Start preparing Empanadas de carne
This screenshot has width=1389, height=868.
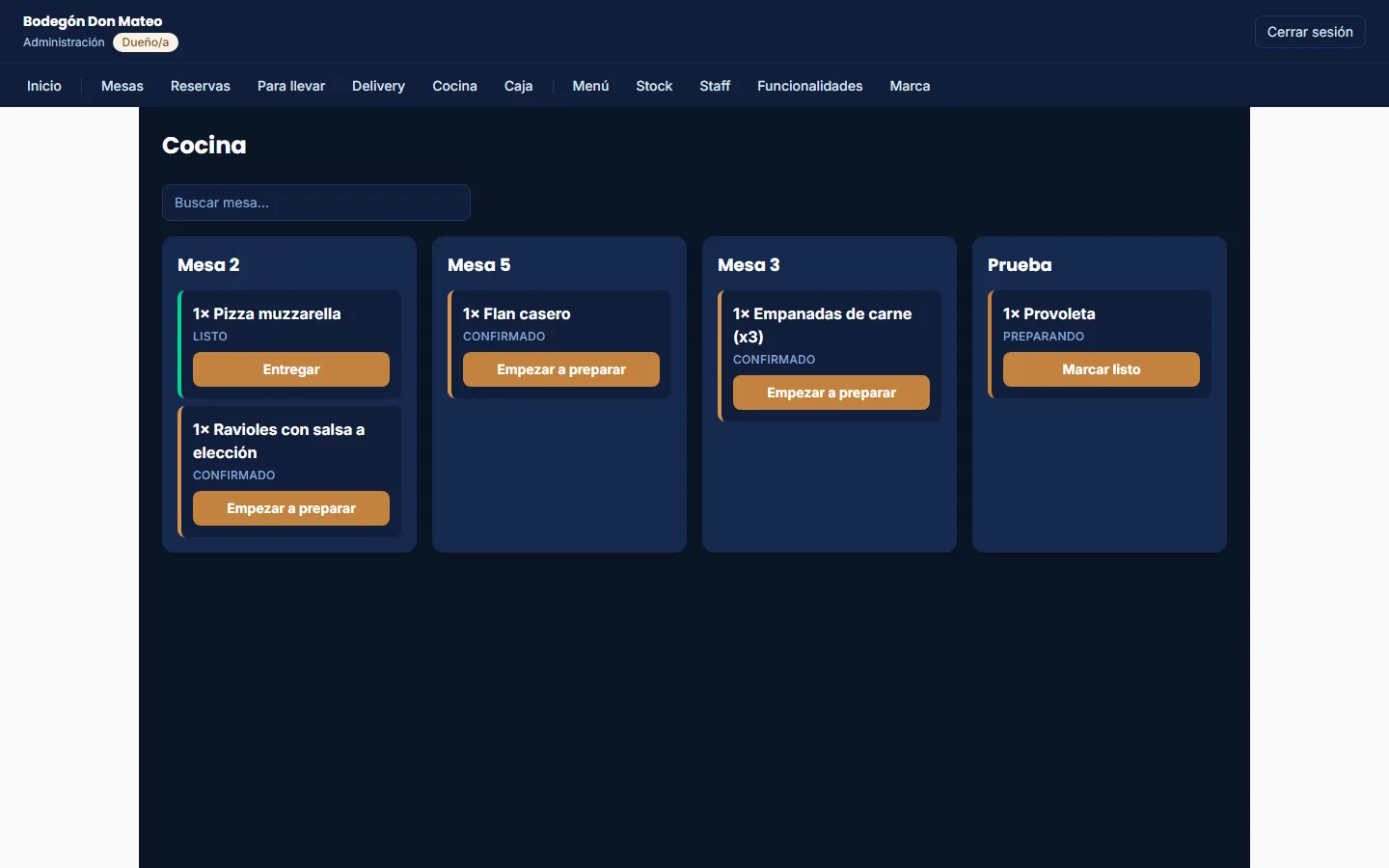(831, 393)
